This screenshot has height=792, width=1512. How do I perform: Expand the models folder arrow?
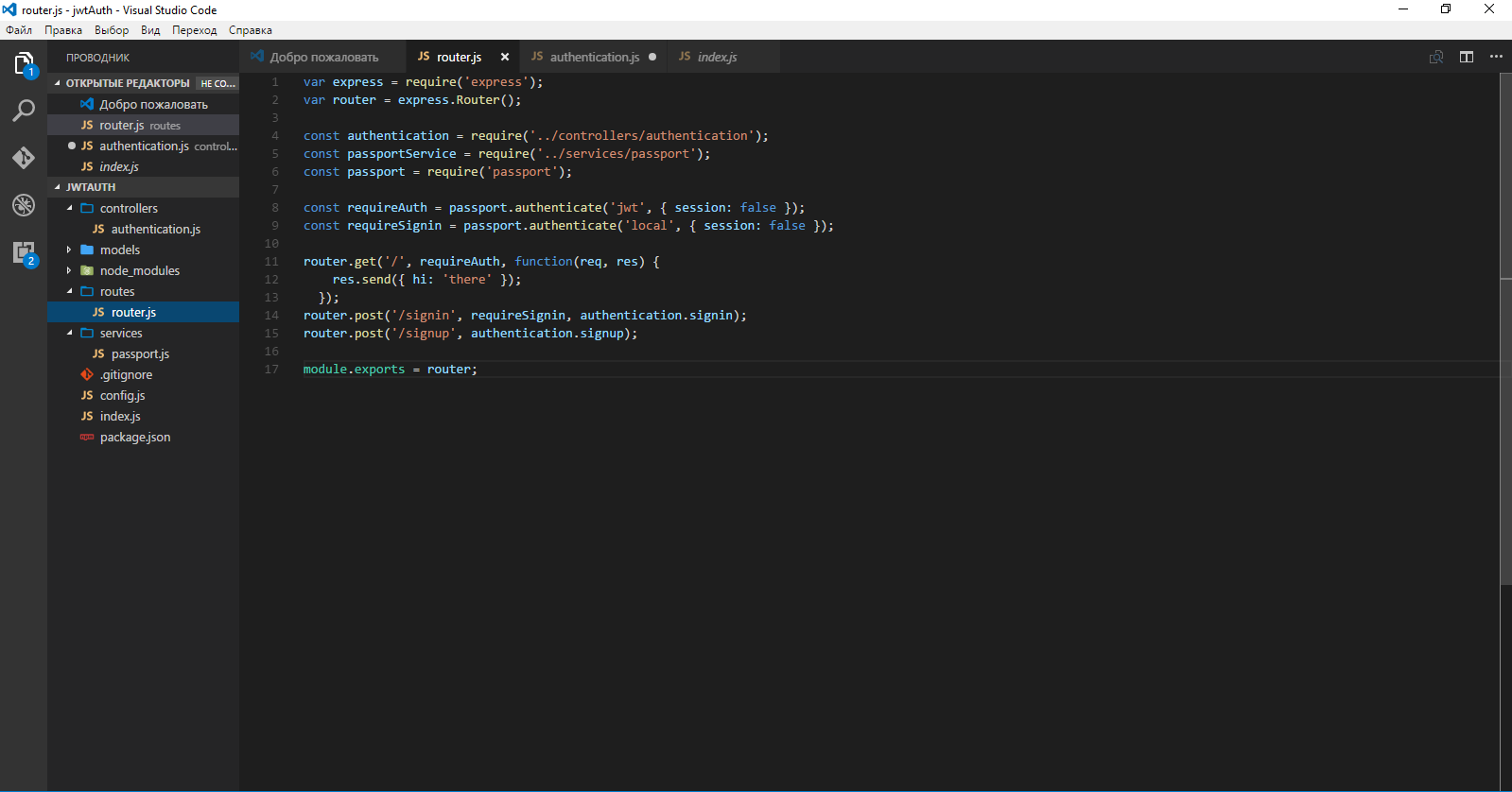(69, 250)
